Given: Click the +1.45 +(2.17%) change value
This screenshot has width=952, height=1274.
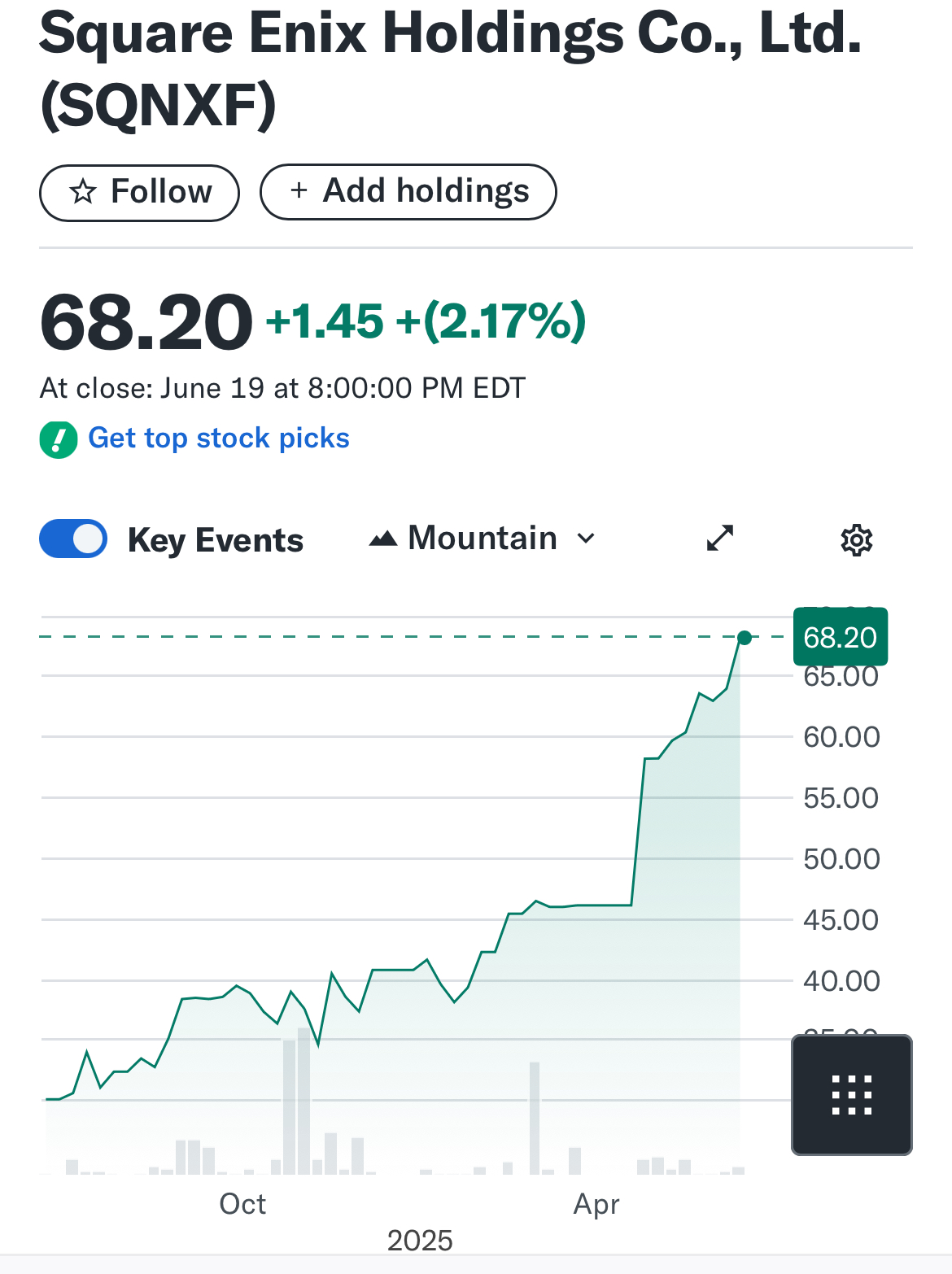Looking at the screenshot, I should (426, 321).
